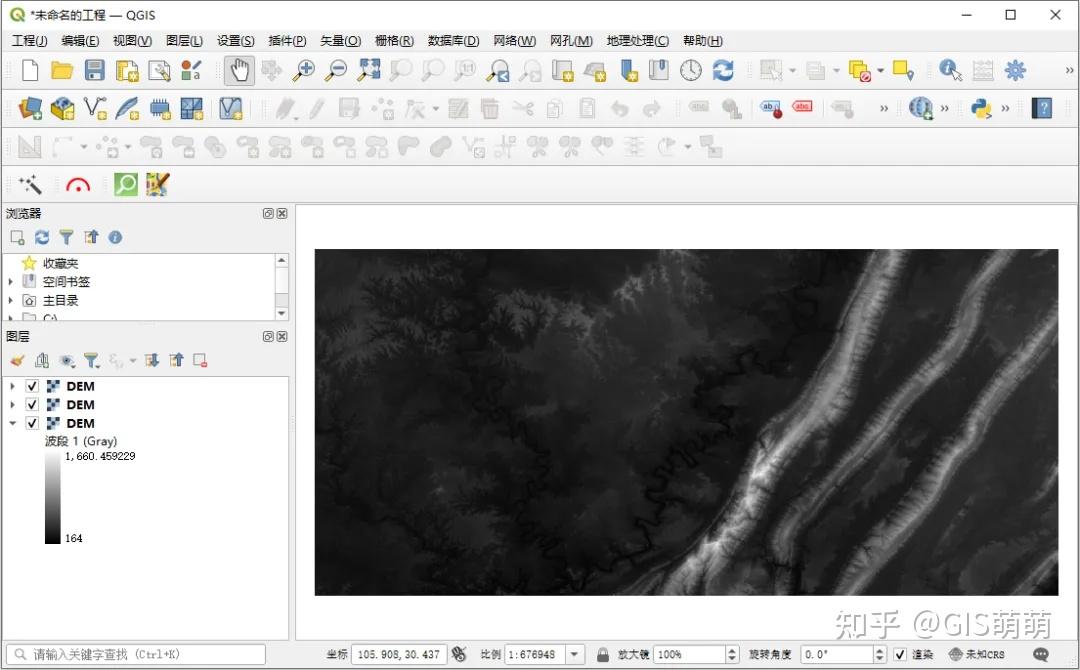This screenshot has height=670, width=1080.
Task: Select the Zoom In magnifier tool
Action: point(304,70)
